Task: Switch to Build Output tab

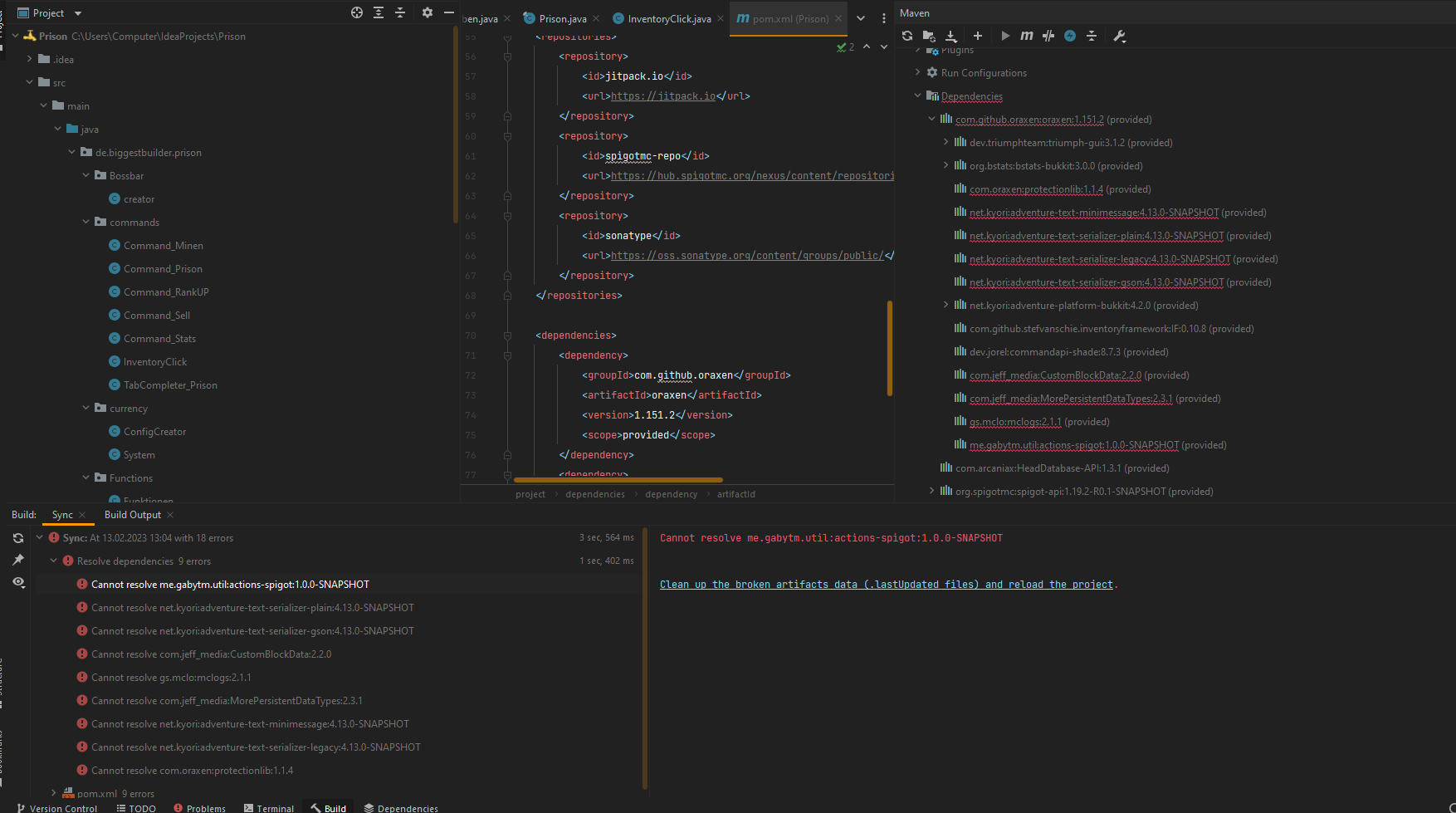Action: [133, 515]
